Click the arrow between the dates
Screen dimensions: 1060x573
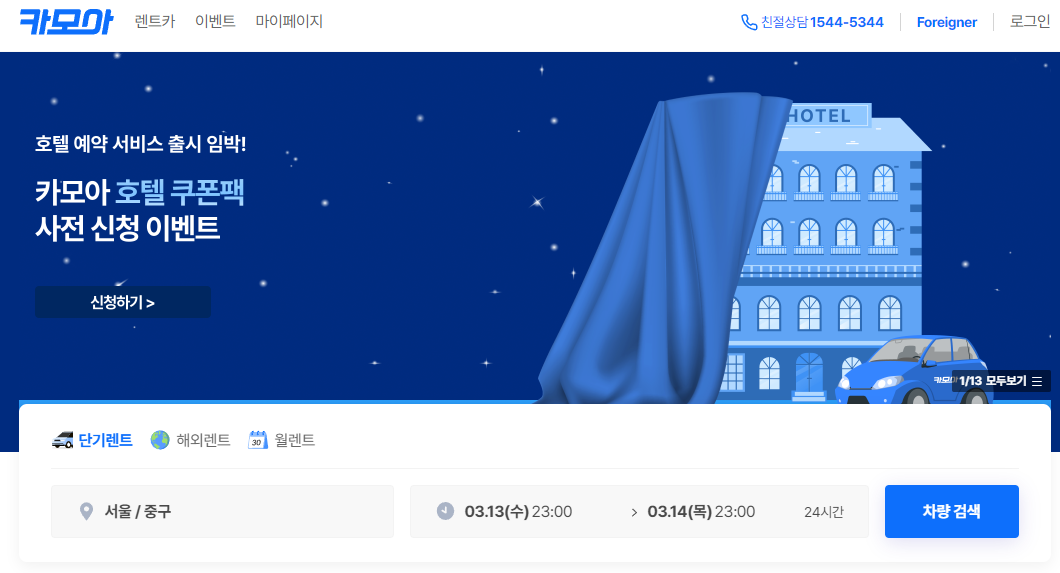point(634,512)
